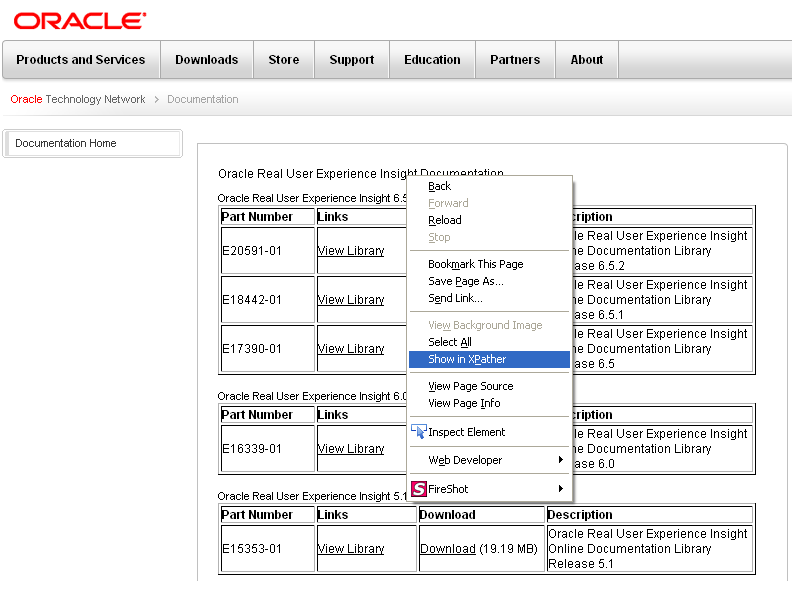
Task: Select part number E18442-01
Action: (x=252, y=300)
